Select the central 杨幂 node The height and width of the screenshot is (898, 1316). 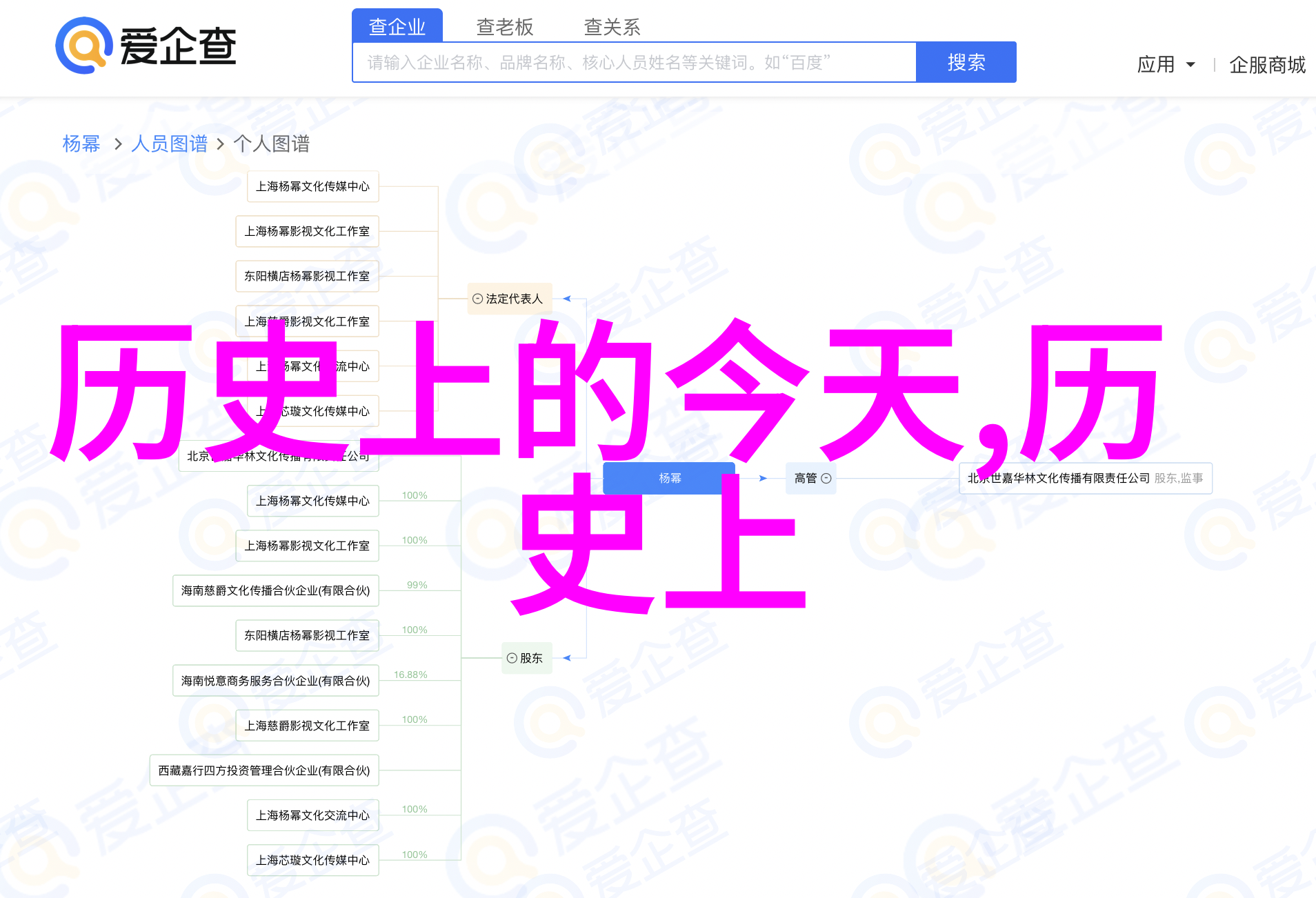(x=669, y=478)
